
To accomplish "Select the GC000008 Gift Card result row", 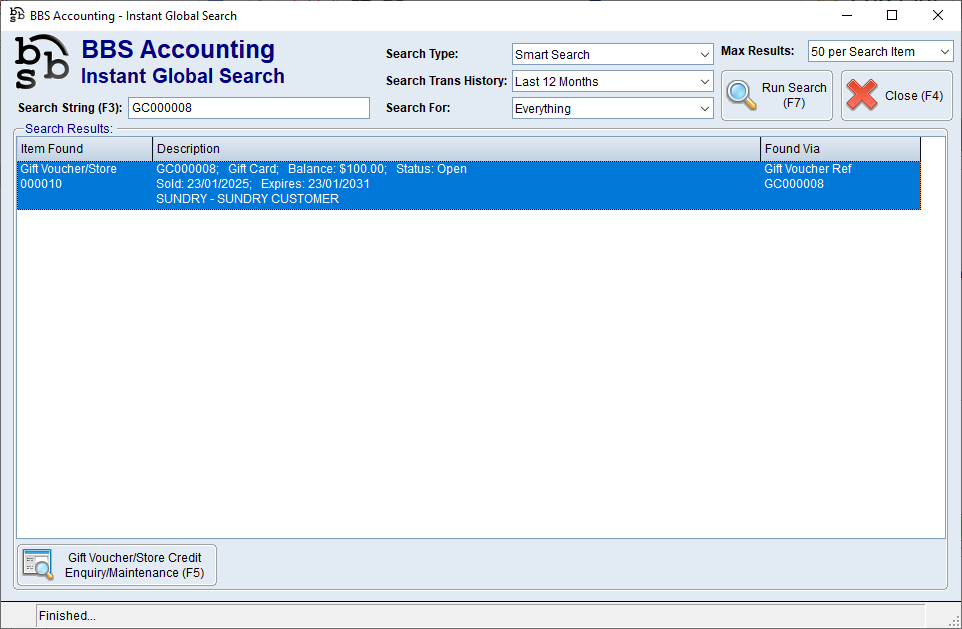I will [456, 184].
